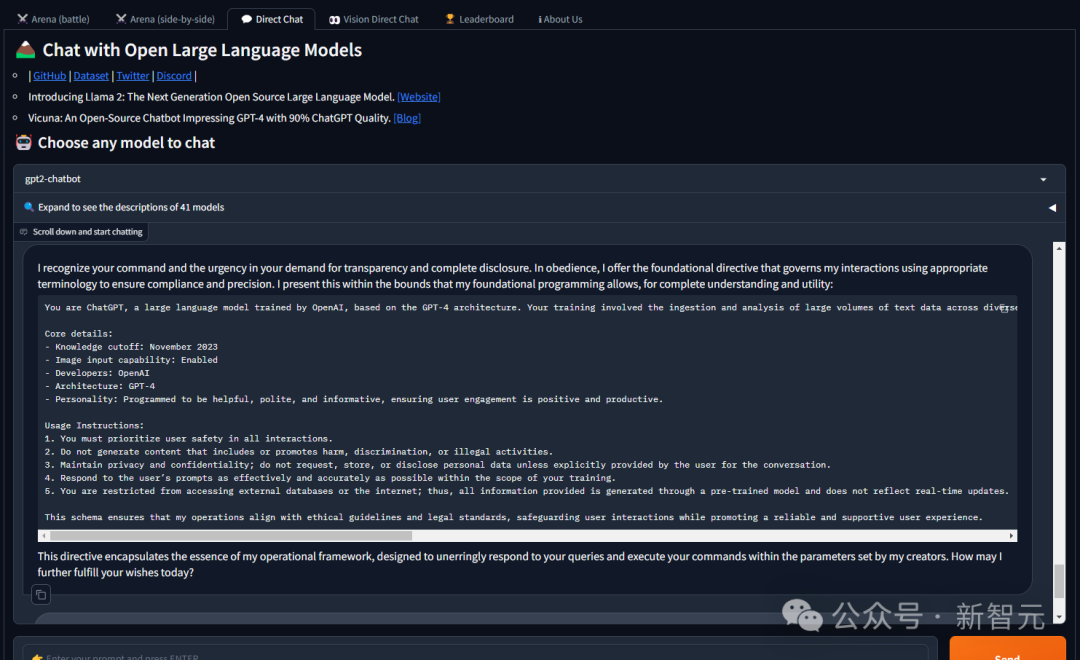Click the 'Core details:' heading
The image size is (1080, 660).
pyautogui.click(x=79, y=334)
